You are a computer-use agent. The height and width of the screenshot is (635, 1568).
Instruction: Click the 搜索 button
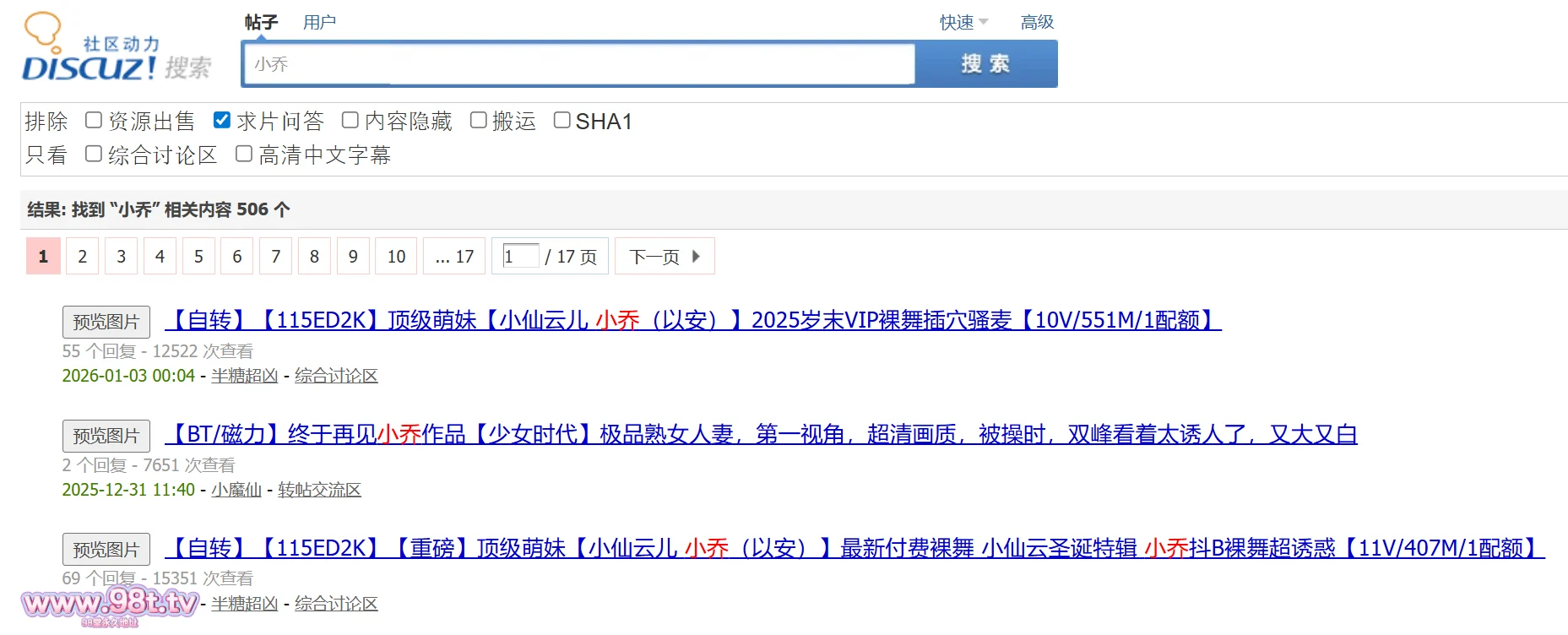coord(985,64)
